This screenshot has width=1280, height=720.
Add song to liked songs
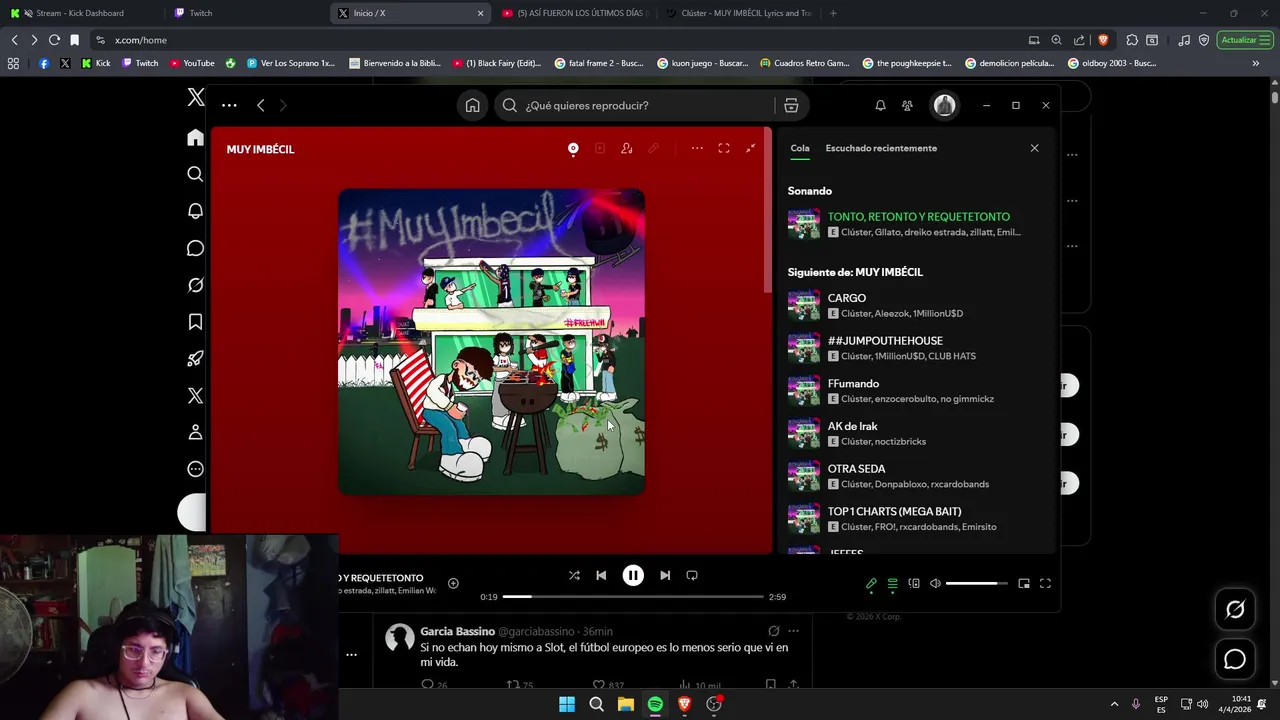point(453,583)
